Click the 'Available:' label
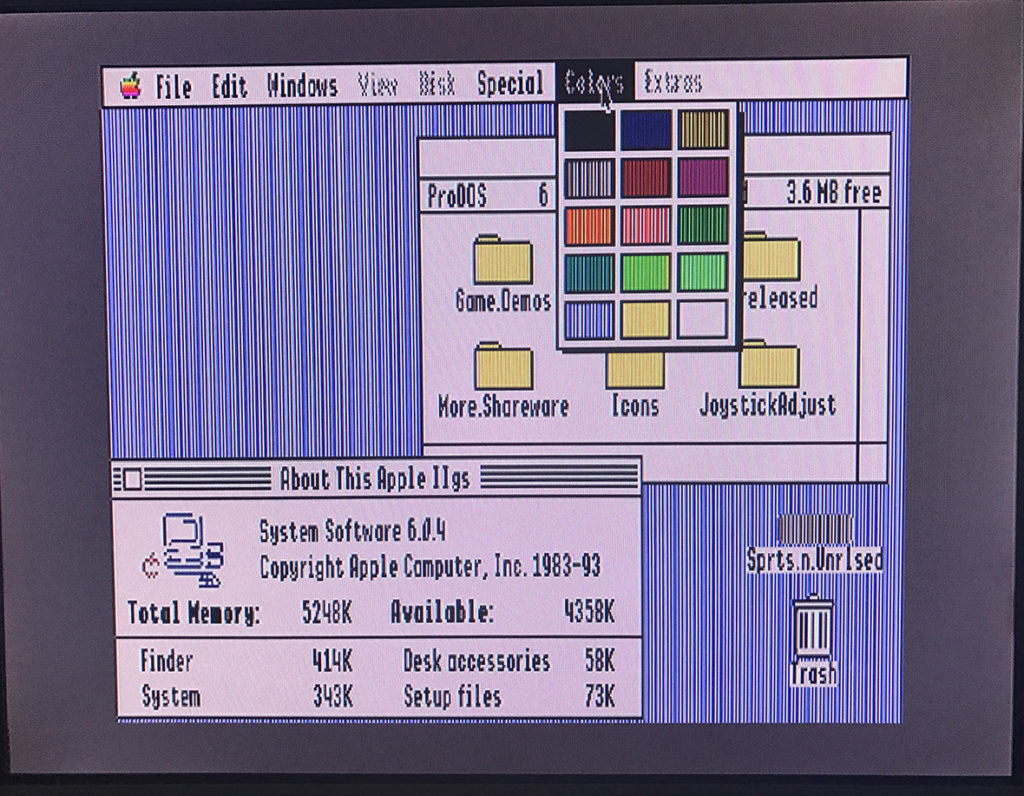The width and height of the screenshot is (1024, 796). (x=441, y=612)
